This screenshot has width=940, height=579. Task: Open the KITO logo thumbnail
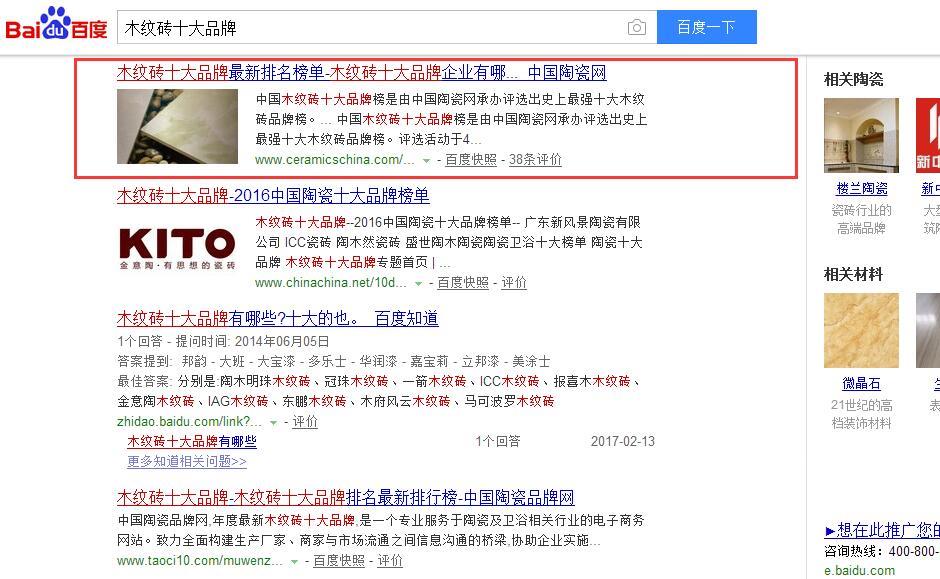tap(177, 248)
